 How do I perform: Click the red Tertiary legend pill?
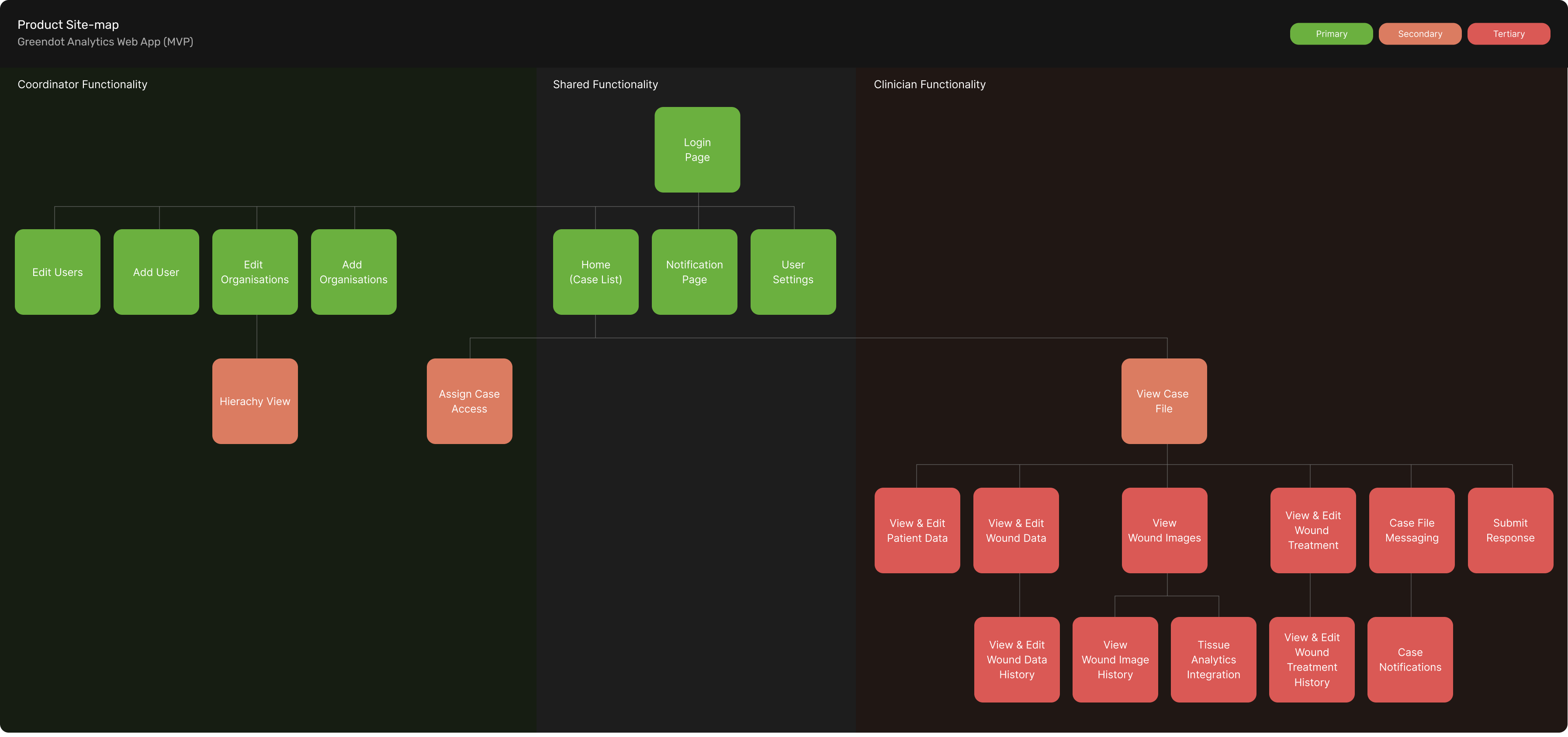click(1508, 34)
